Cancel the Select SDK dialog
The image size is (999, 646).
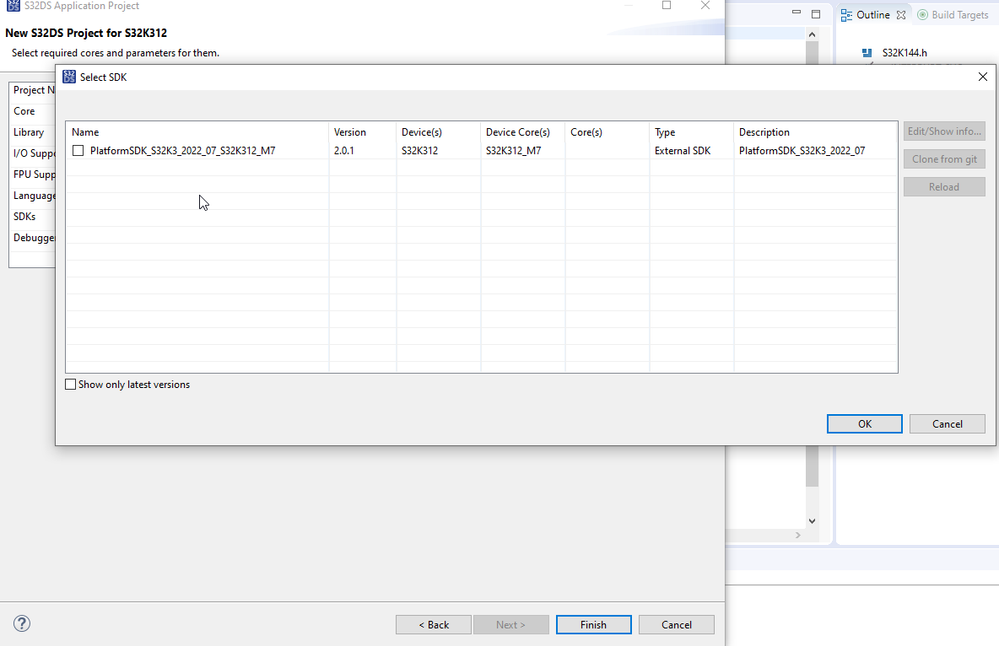(947, 424)
